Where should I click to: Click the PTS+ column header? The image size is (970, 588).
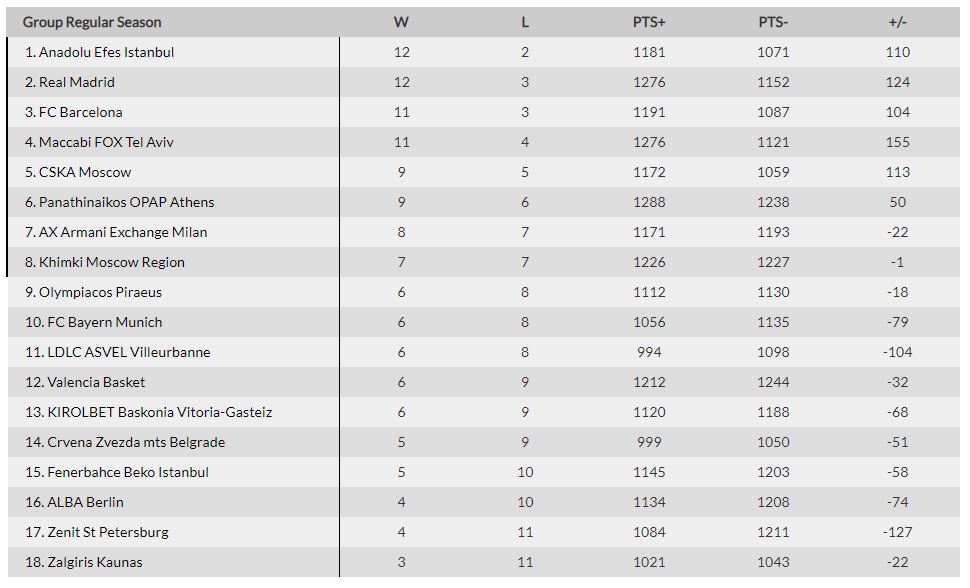(649, 22)
